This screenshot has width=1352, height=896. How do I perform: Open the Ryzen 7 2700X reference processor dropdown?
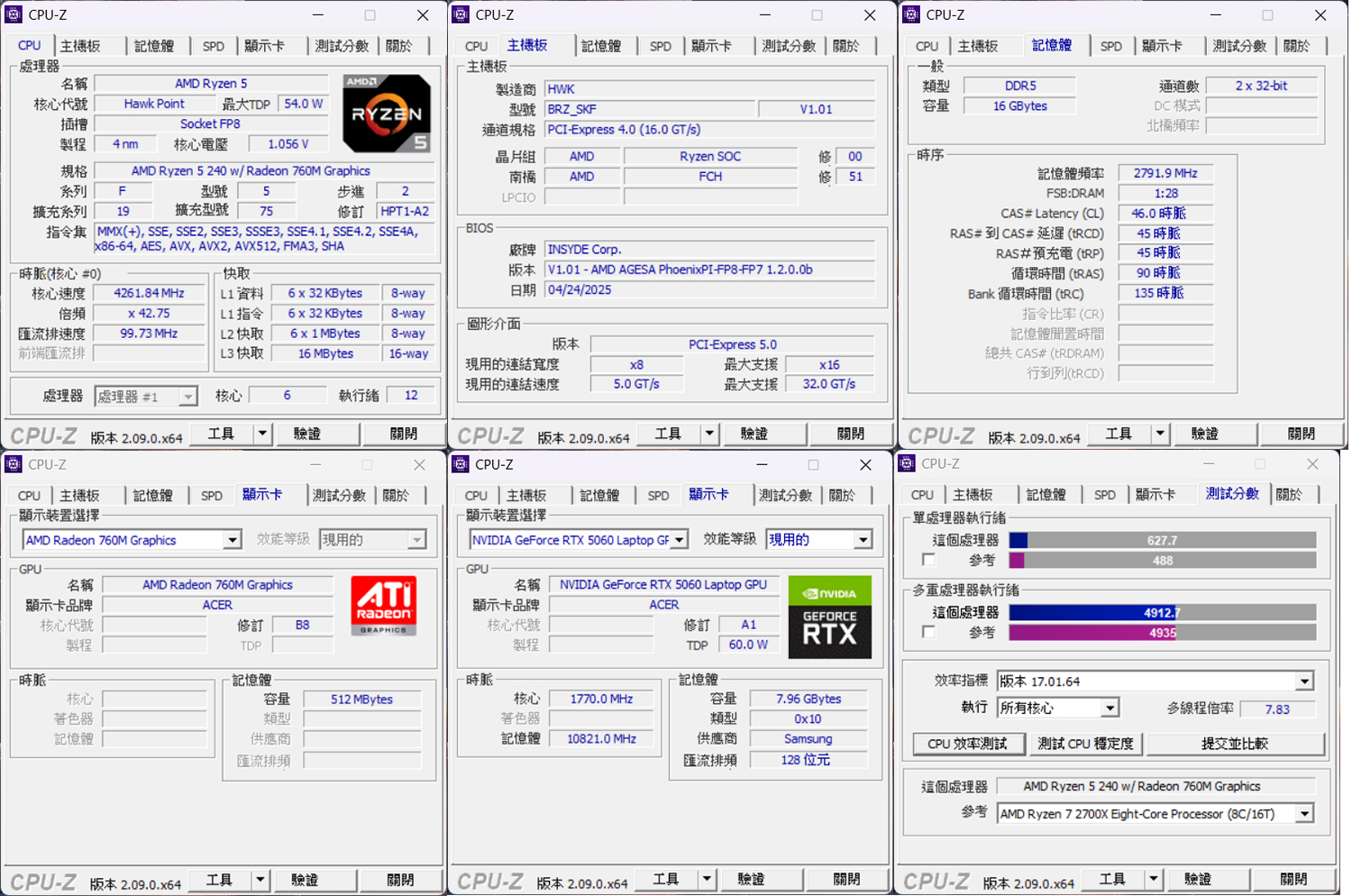[1305, 814]
